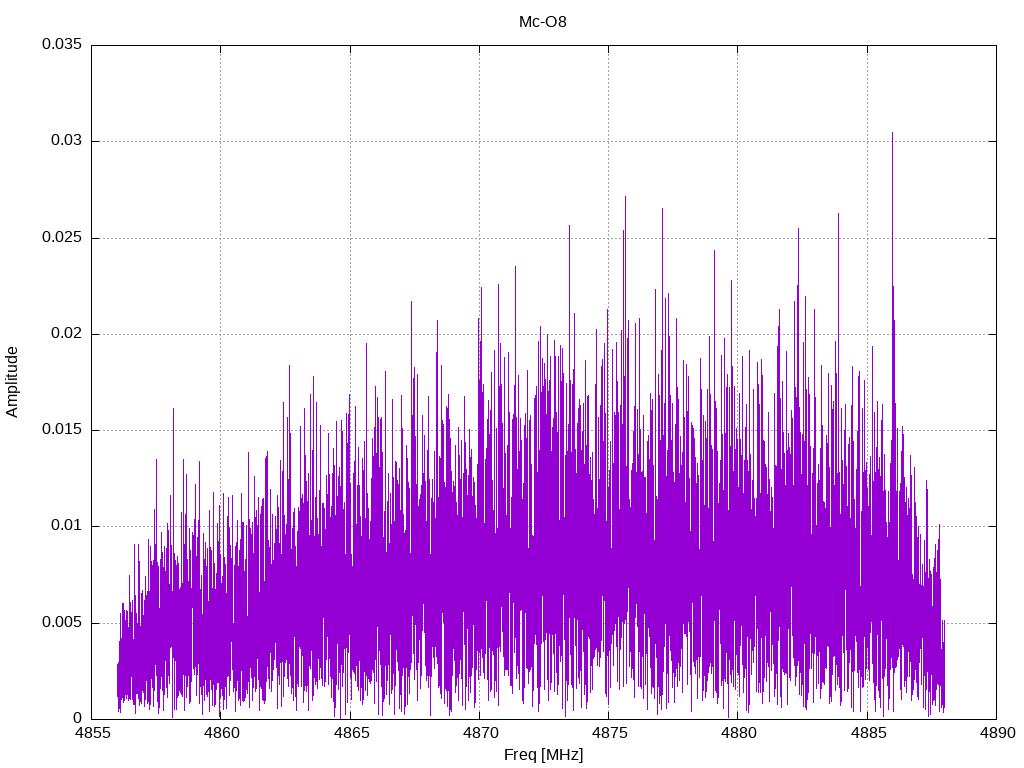Select the 0.035 y-axis tick label
The height and width of the screenshot is (768, 1024).
click(61, 45)
